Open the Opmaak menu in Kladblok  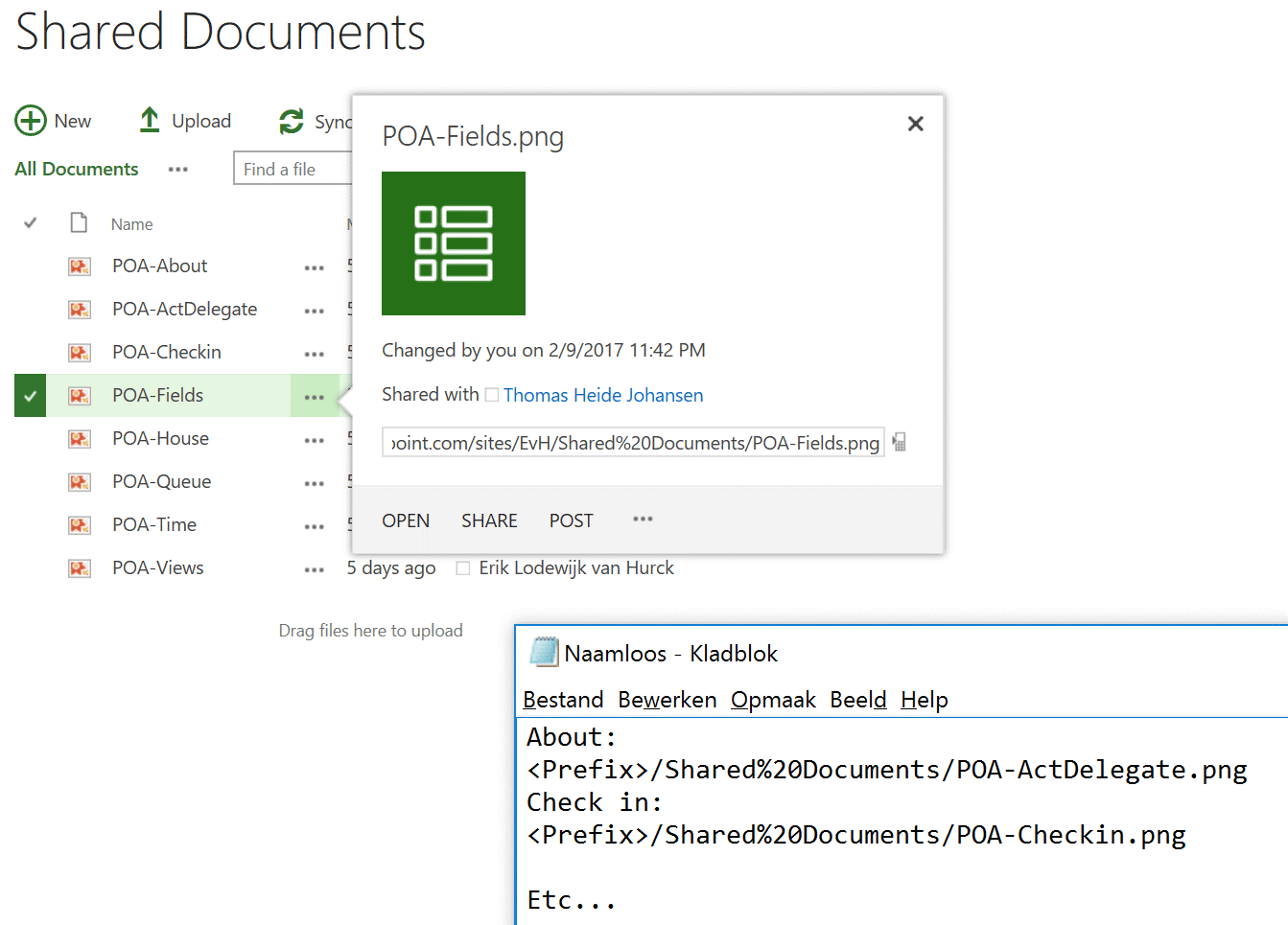[773, 700]
